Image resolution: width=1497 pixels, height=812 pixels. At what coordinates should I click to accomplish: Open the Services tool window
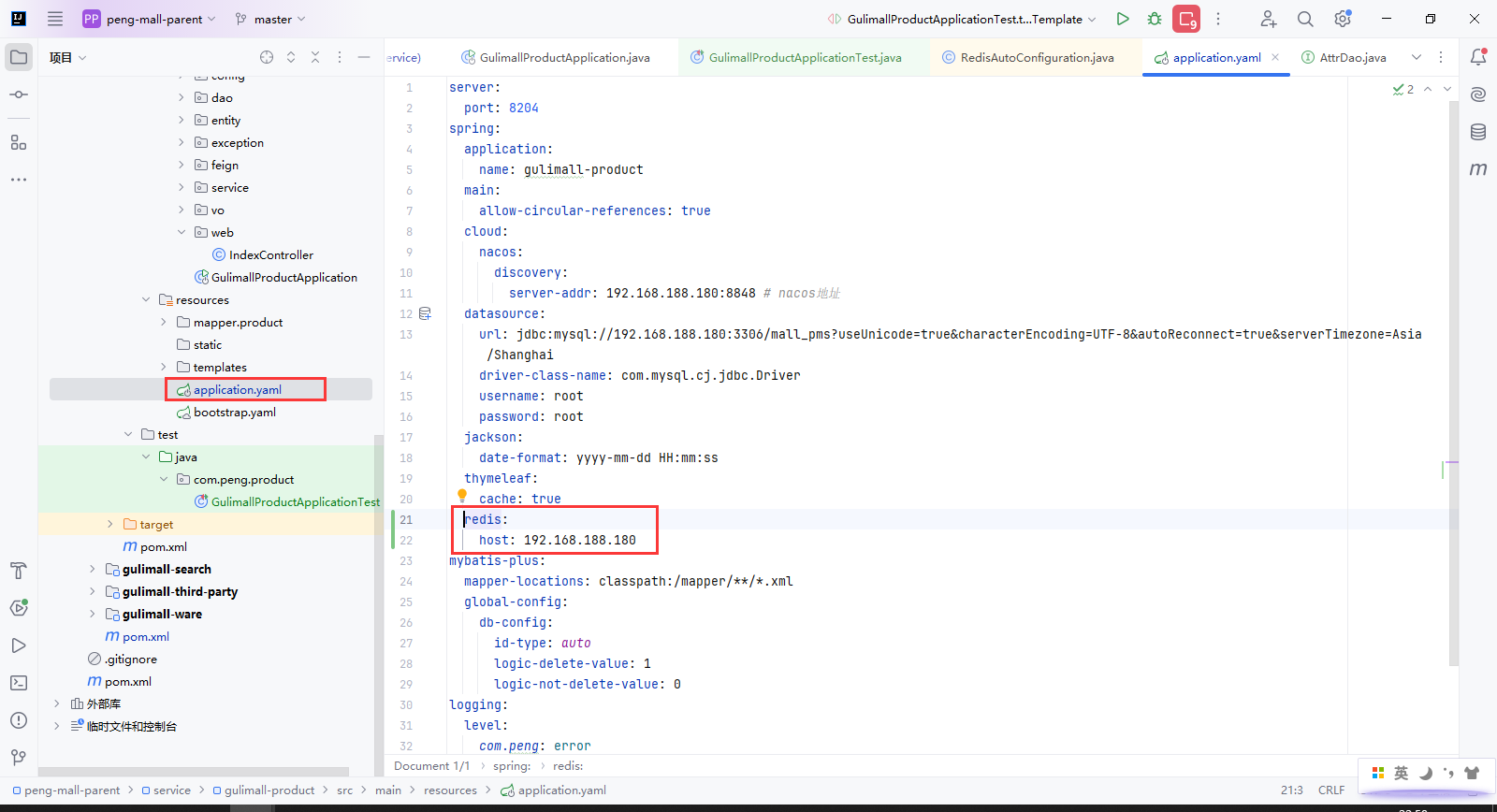coord(19,608)
